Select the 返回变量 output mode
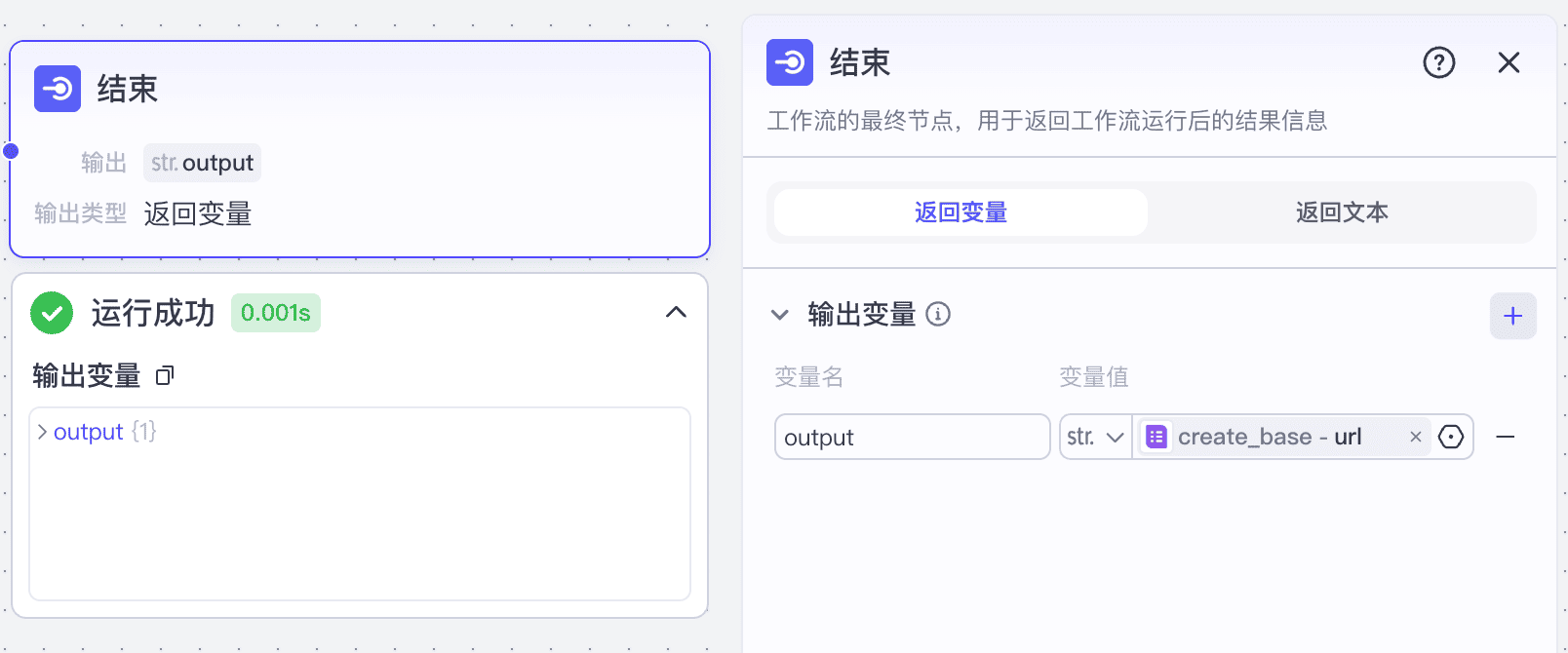 pyautogui.click(x=960, y=212)
